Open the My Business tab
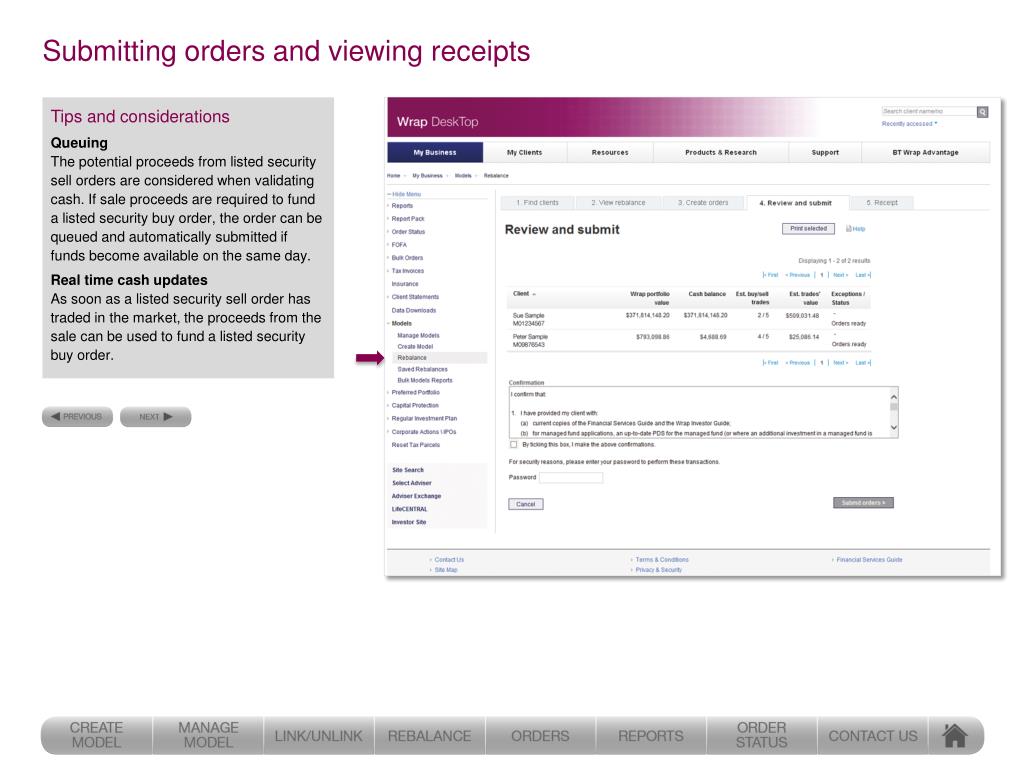The width and height of the screenshot is (1024, 768). pyautogui.click(x=435, y=152)
